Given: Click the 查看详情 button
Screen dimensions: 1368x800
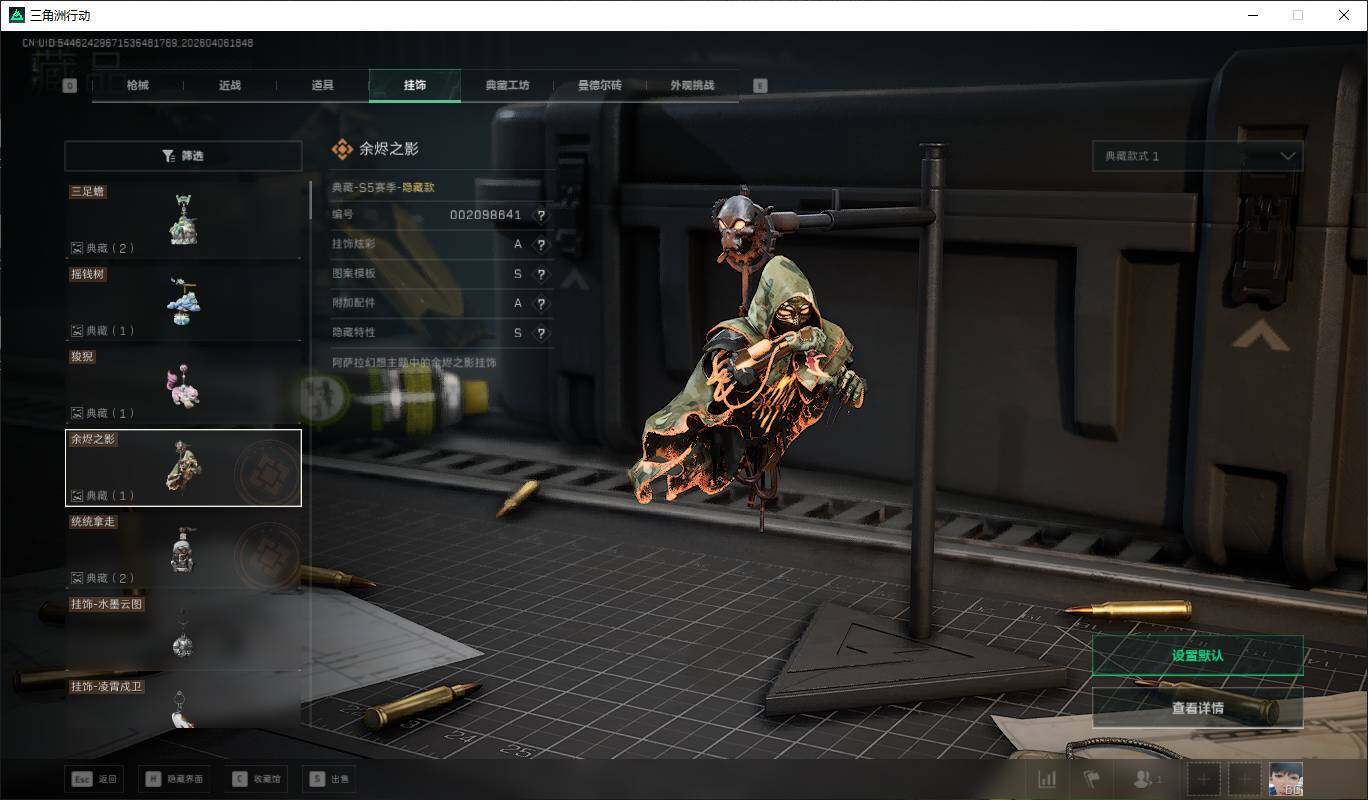Looking at the screenshot, I should [x=1197, y=708].
